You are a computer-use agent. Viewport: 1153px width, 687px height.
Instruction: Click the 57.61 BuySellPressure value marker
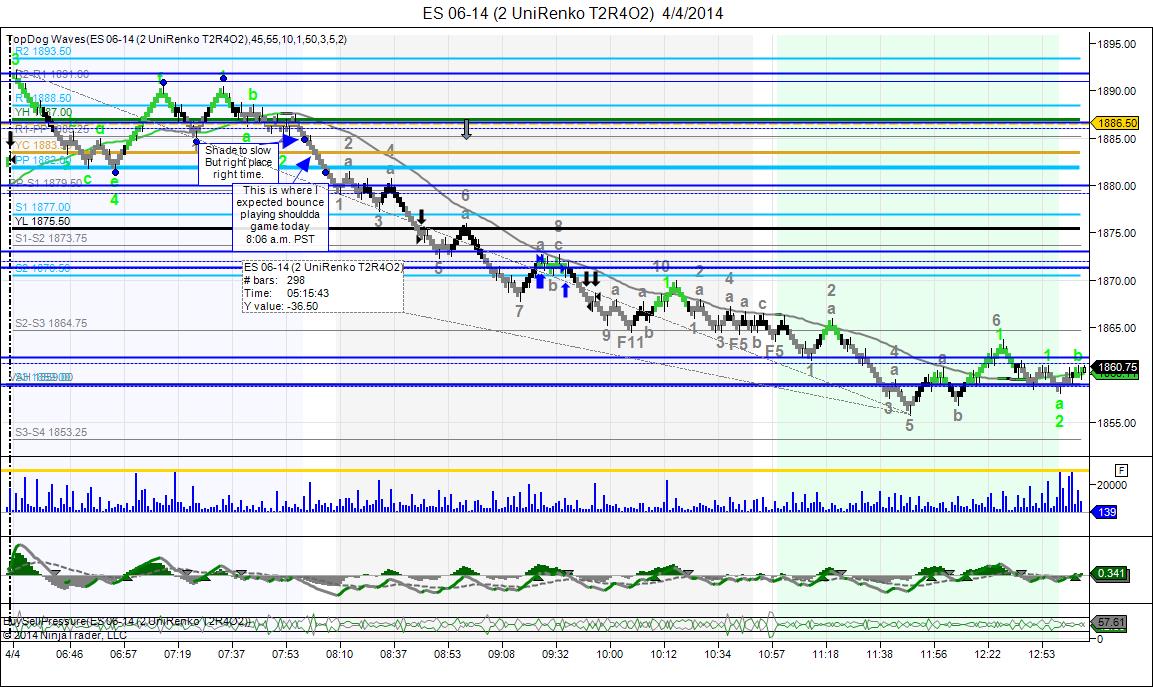click(x=1111, y=622)
